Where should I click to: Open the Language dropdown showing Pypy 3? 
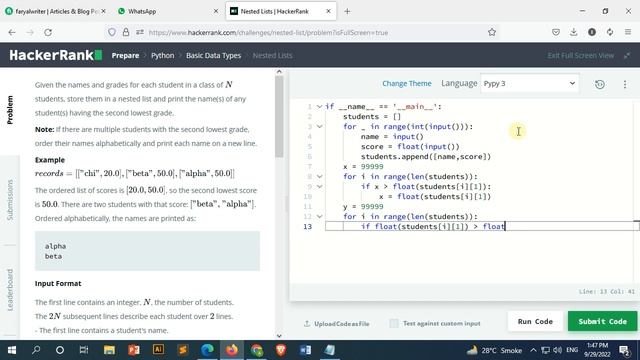pyautogui.click(x=529, y=83)
